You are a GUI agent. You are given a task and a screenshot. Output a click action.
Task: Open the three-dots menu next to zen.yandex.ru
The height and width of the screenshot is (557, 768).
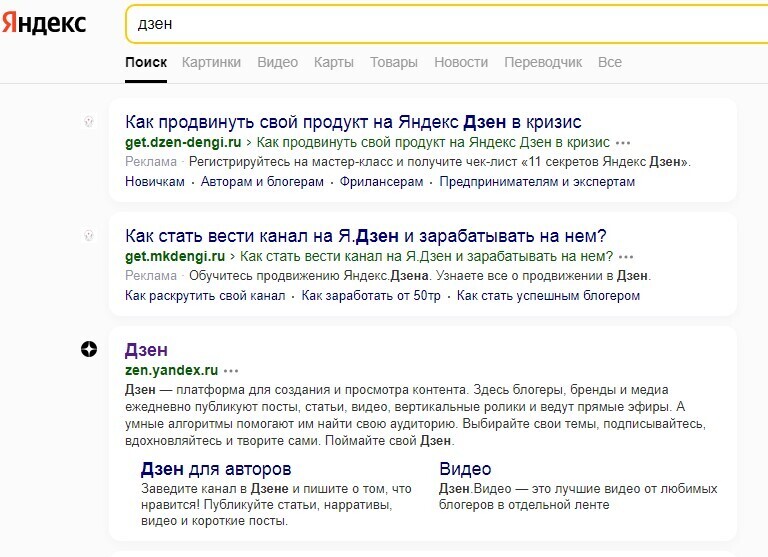(x=231, y=371)
